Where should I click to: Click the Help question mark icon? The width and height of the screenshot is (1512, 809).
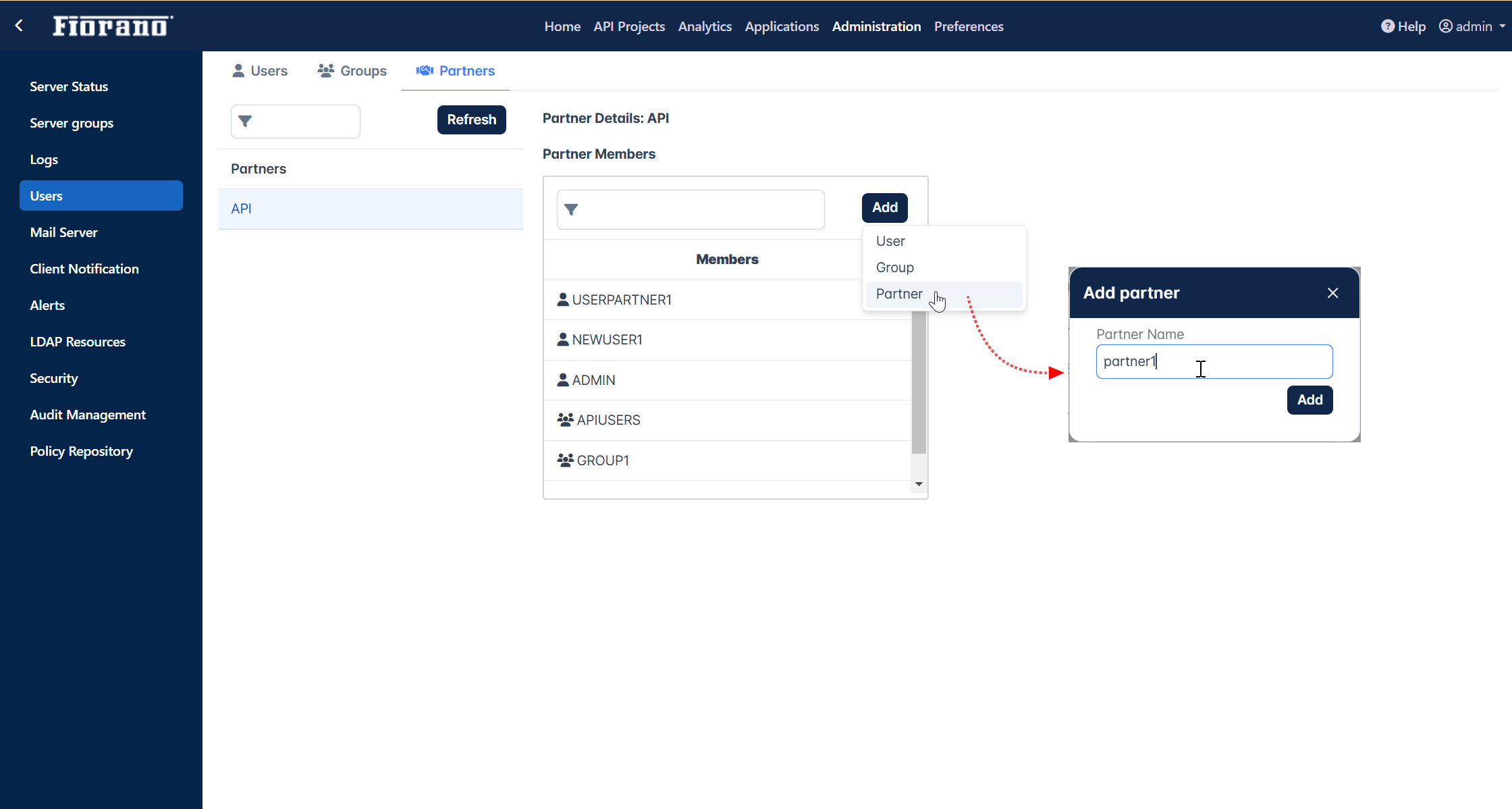point(1388,26)
